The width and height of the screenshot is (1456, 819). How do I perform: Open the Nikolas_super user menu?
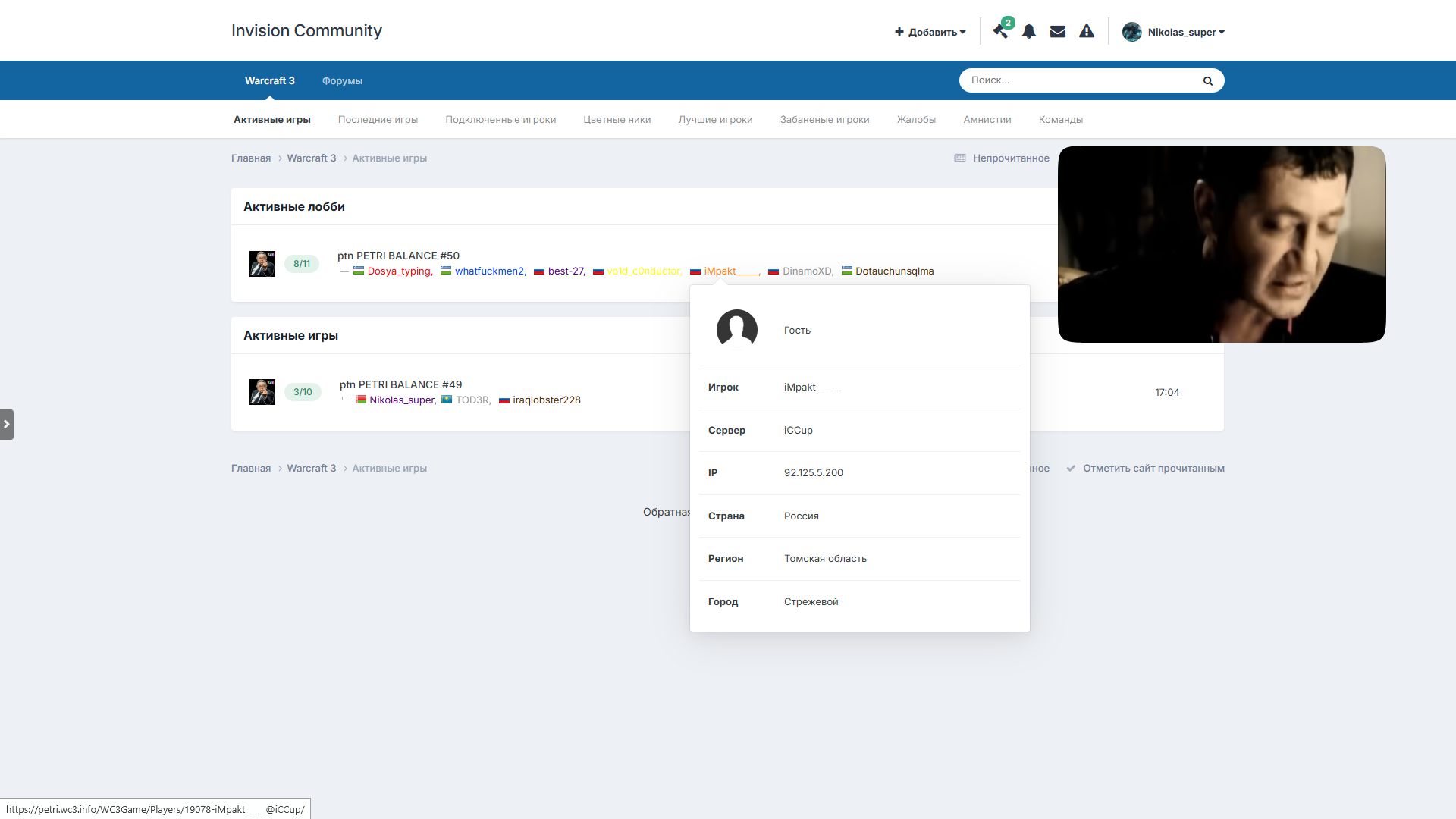coord(1186,32)
